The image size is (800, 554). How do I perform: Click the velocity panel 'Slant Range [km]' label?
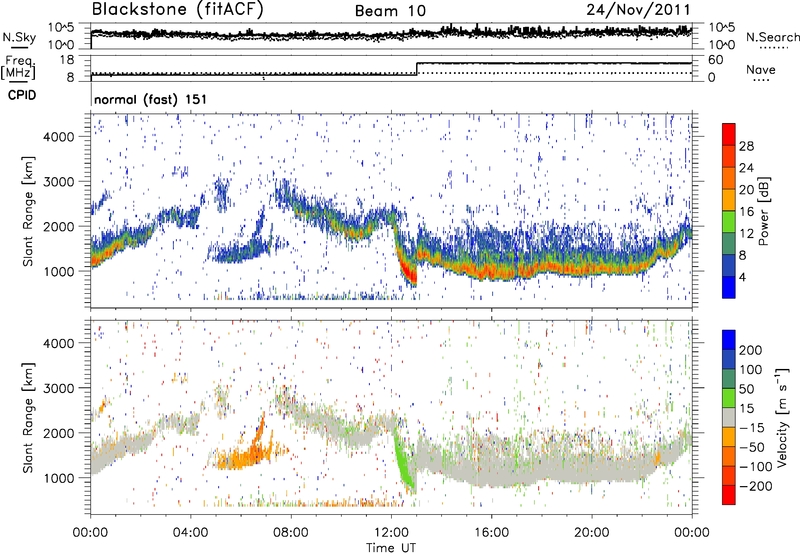28,417
